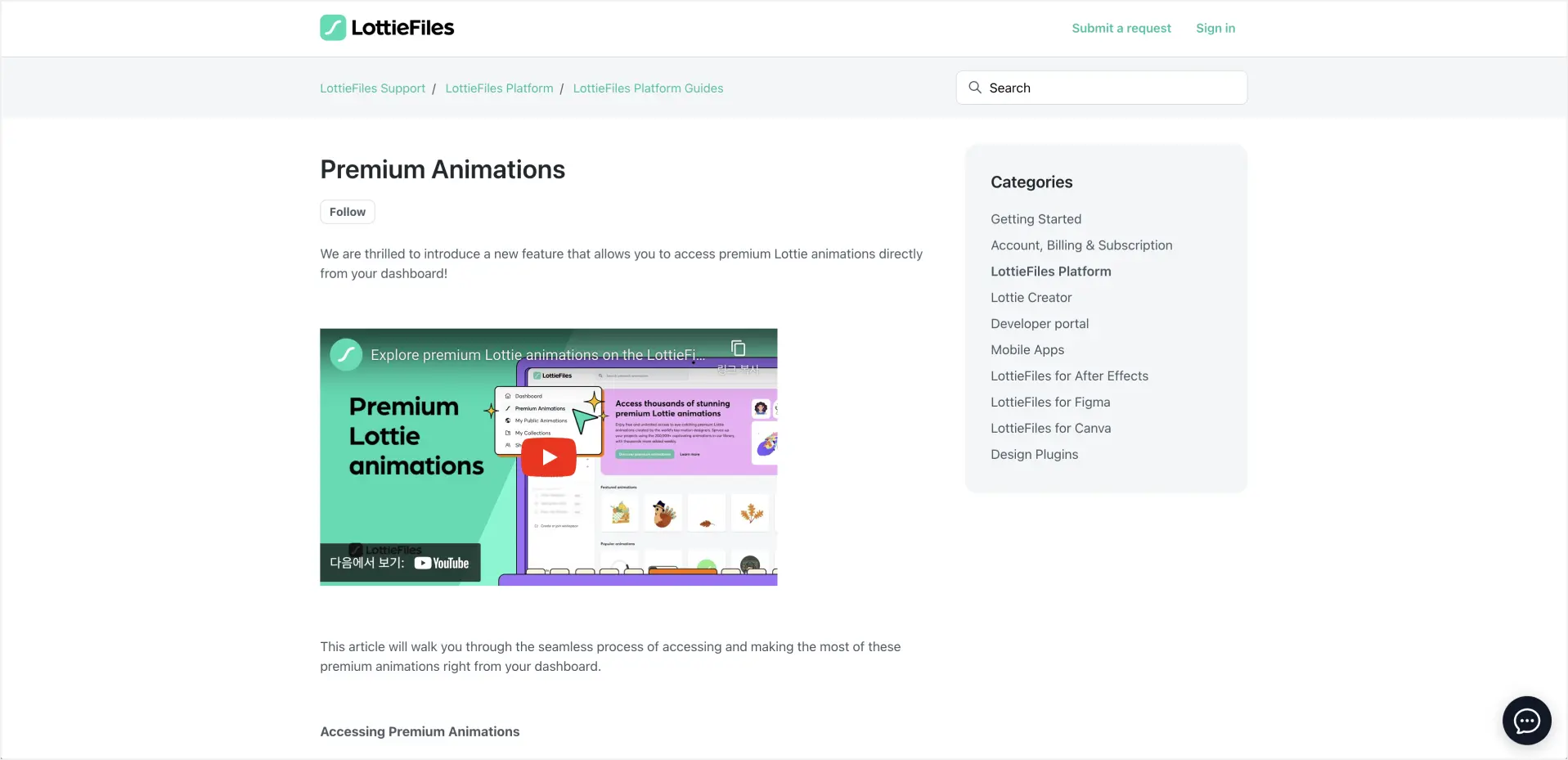Open LottieFiles Support breadcrumb
The image size is (1568, 760).
[x=372, y=88]
